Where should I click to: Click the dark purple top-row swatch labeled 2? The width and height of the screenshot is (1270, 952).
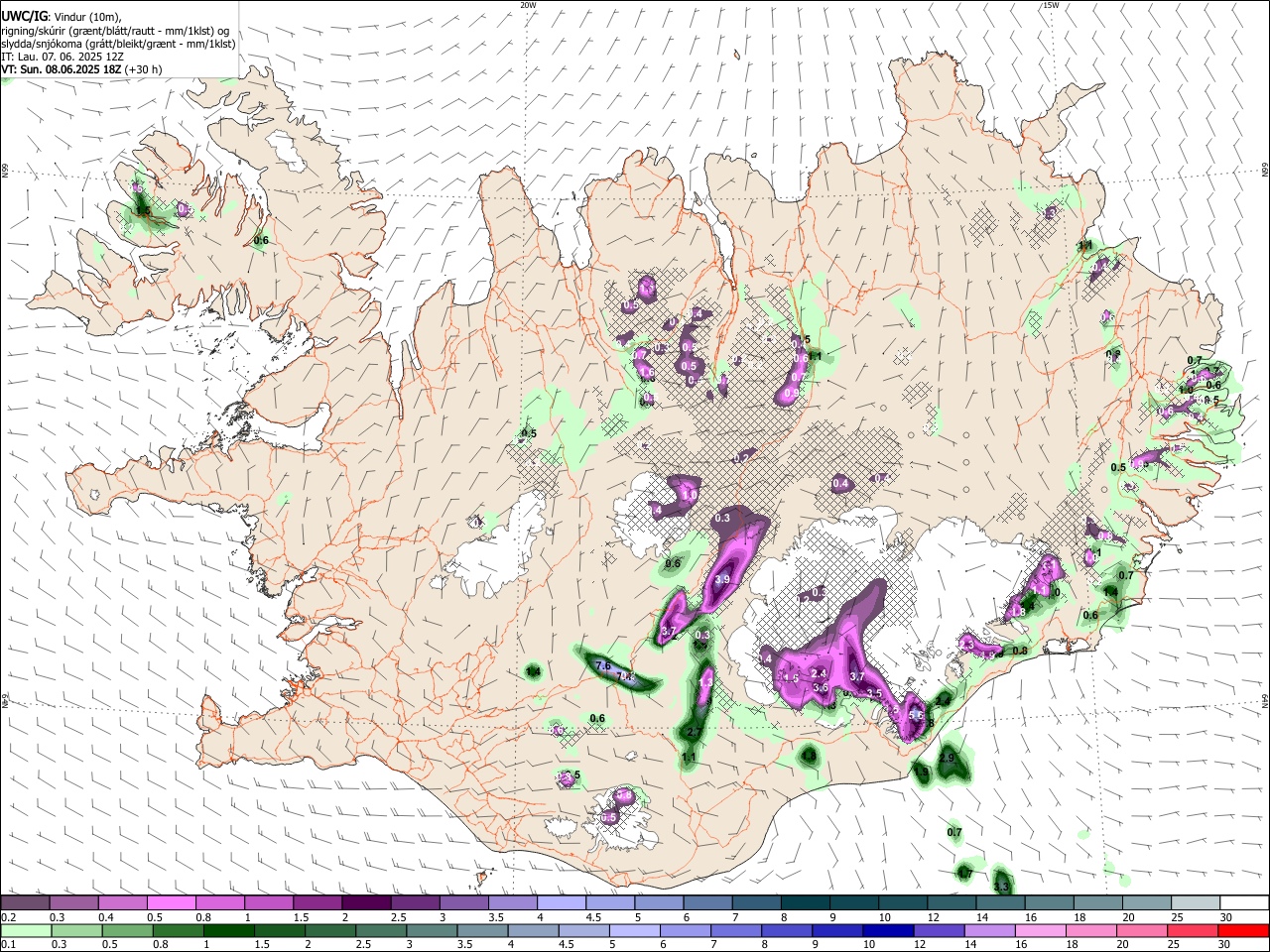pos(366,903)
